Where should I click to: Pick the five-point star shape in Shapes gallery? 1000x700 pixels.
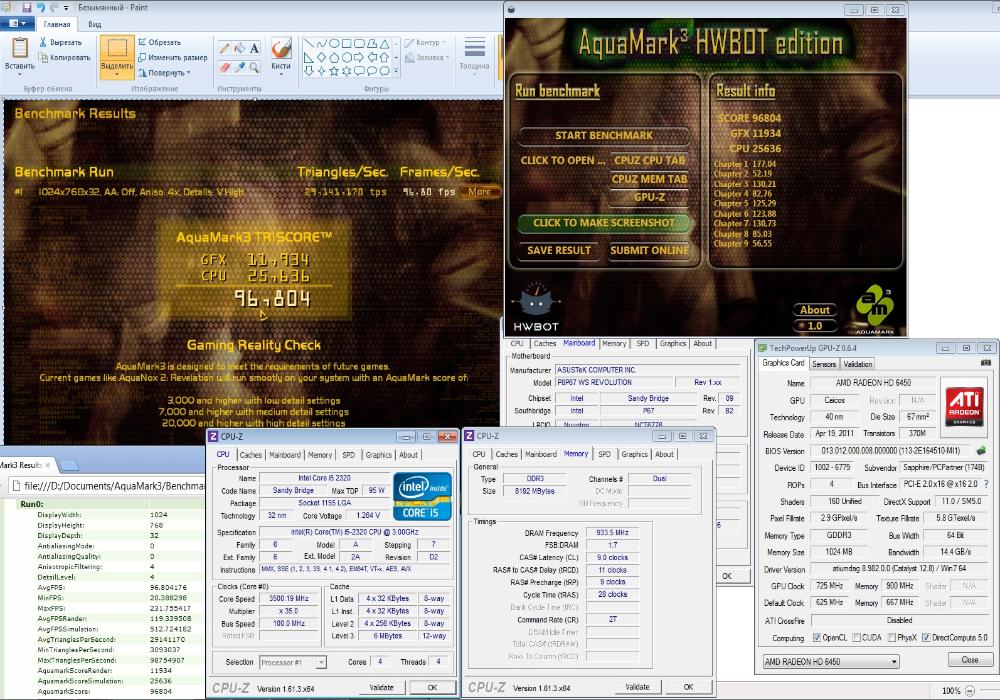click(334, 71)
